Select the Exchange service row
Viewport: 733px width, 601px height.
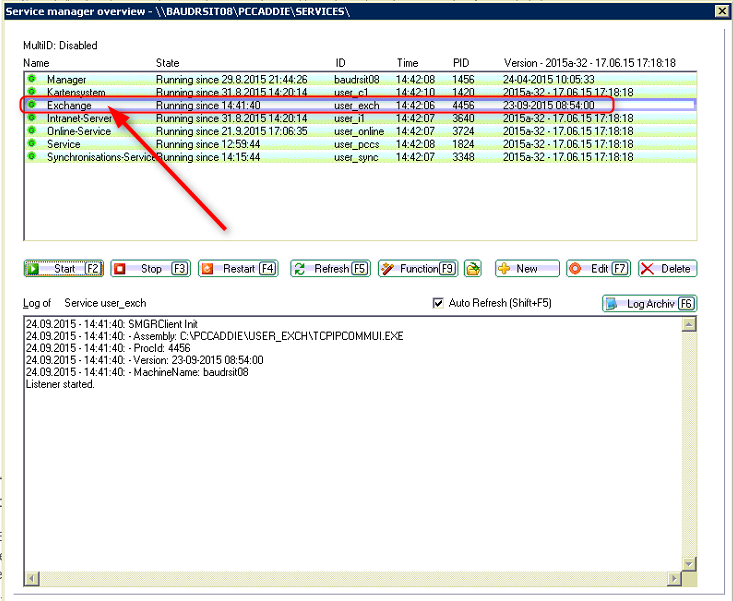click(x=69, y=105)
